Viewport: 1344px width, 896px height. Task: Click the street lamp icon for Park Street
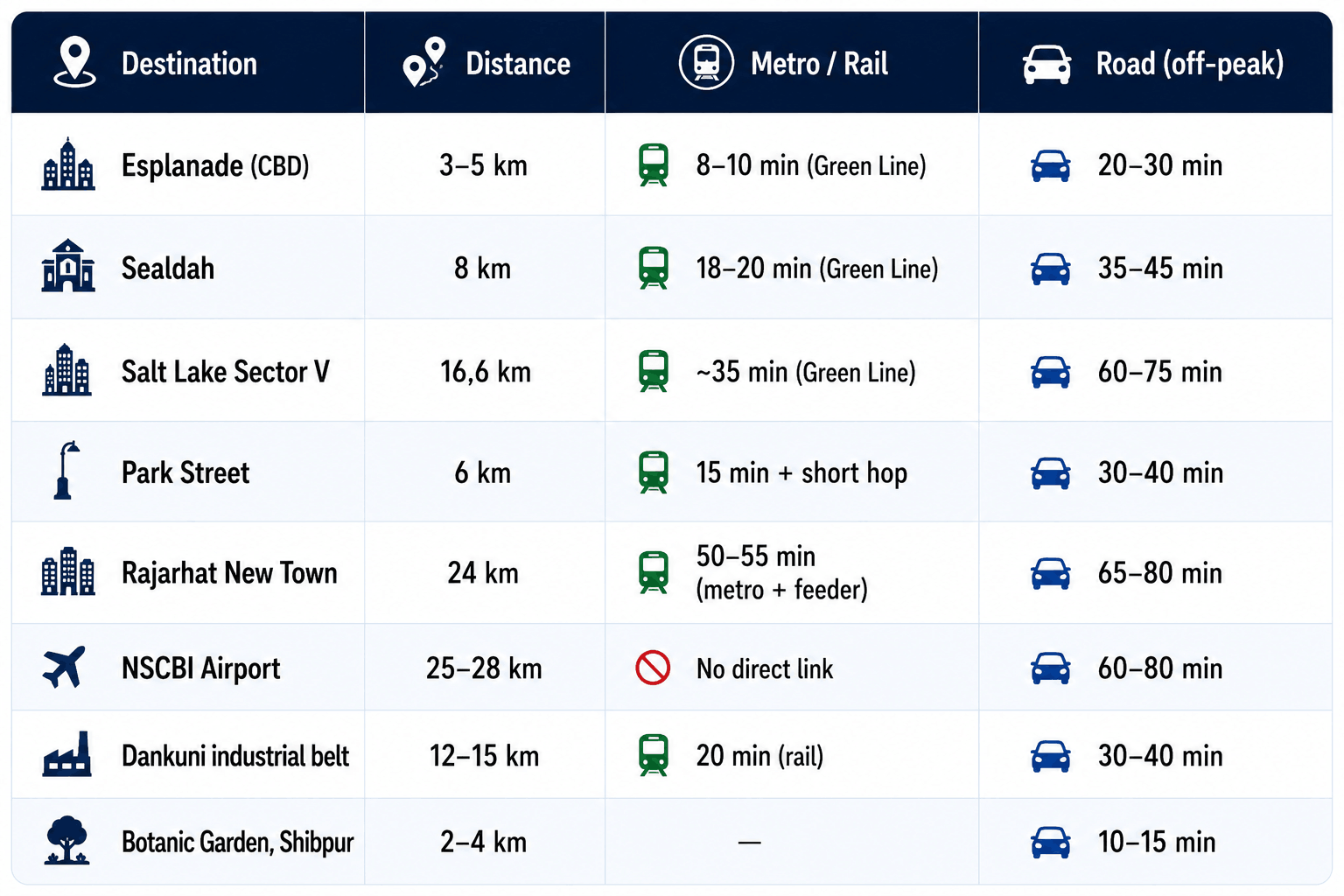tap(66, 471)
